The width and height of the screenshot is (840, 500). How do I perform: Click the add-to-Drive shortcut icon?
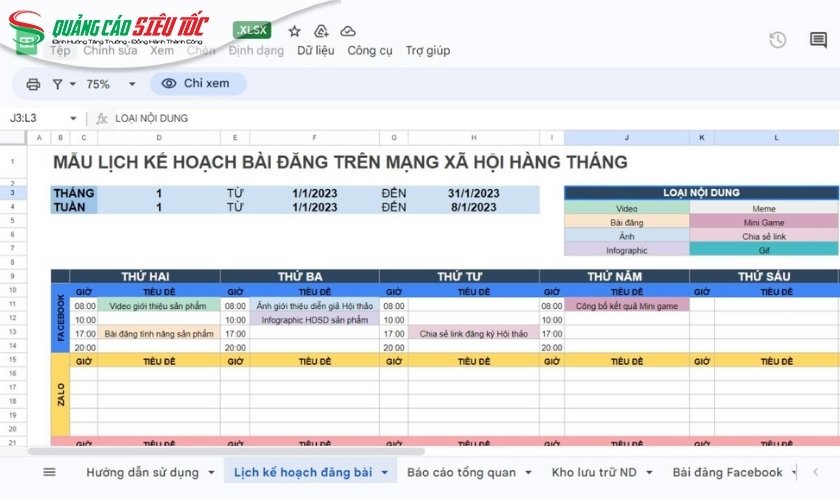click(321, 31)
